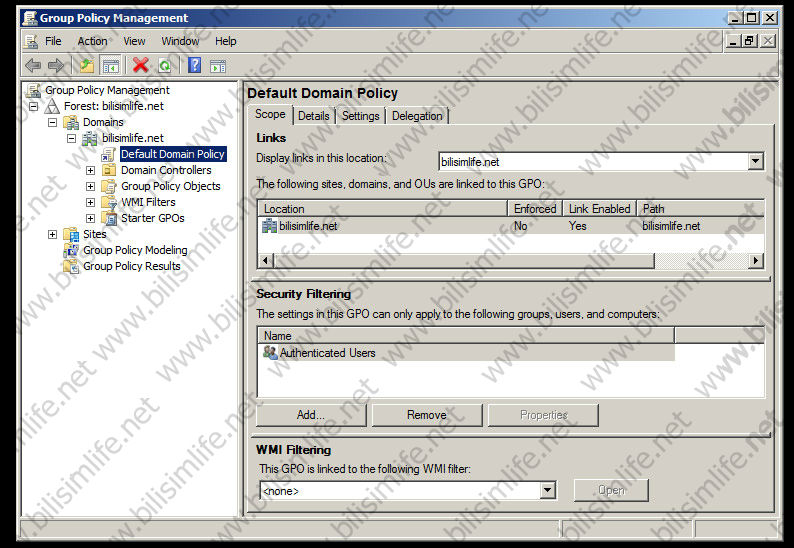Expand the Domain Controllers tree node
The height and width of the screenshot is (548, 794).
click(90, 170)
